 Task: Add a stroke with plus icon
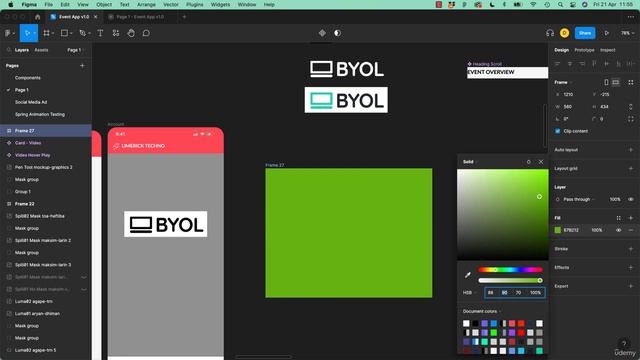pos(631,249)
